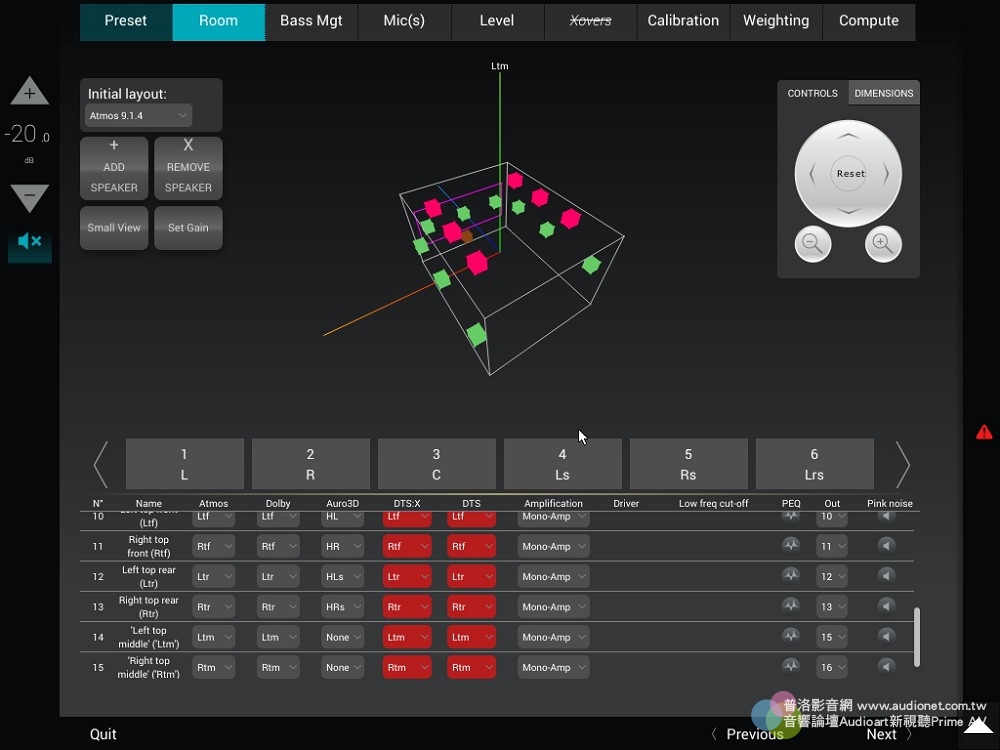The width and height of the screenshot is (1000, 750).
Task: Toggle the mute speaker icon
Action: [29, 242]
